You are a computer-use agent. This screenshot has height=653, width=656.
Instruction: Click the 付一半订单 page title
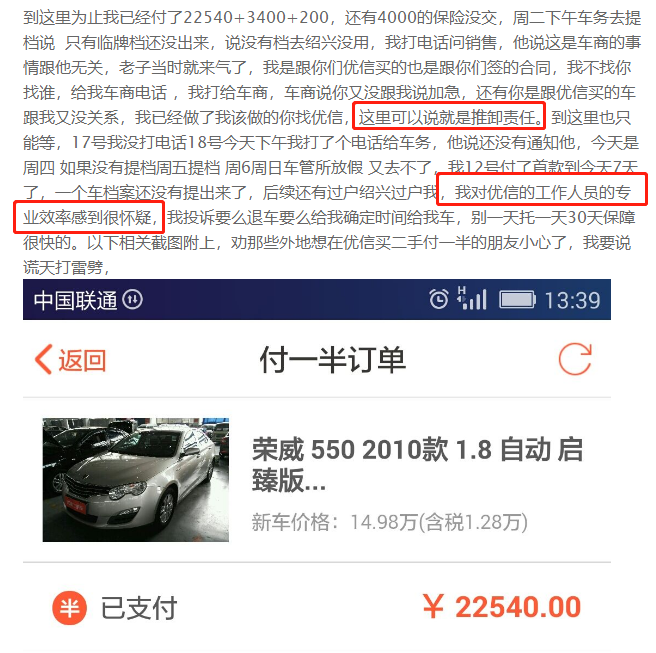point(333,359)
